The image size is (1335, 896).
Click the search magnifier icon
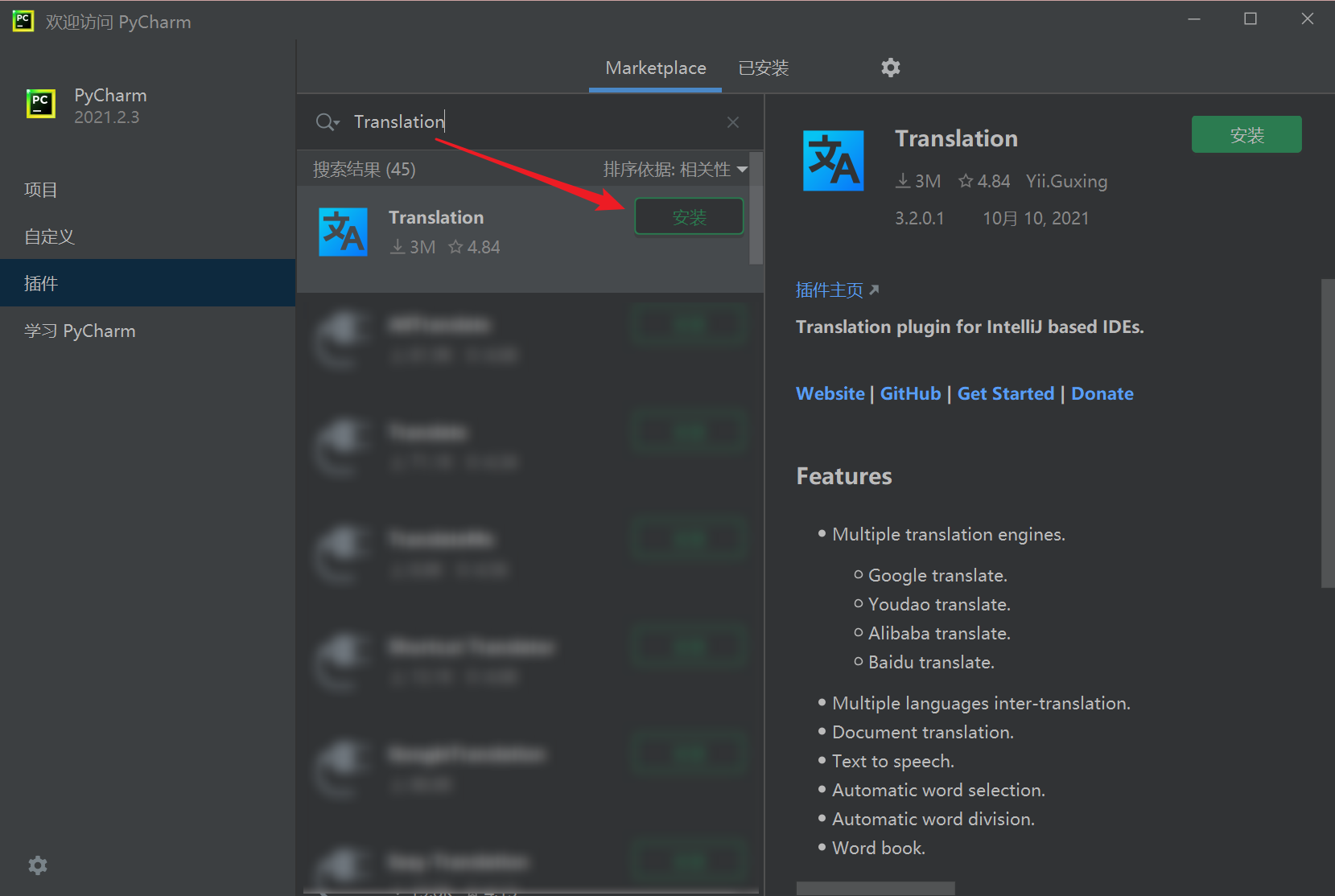[326, 122]
